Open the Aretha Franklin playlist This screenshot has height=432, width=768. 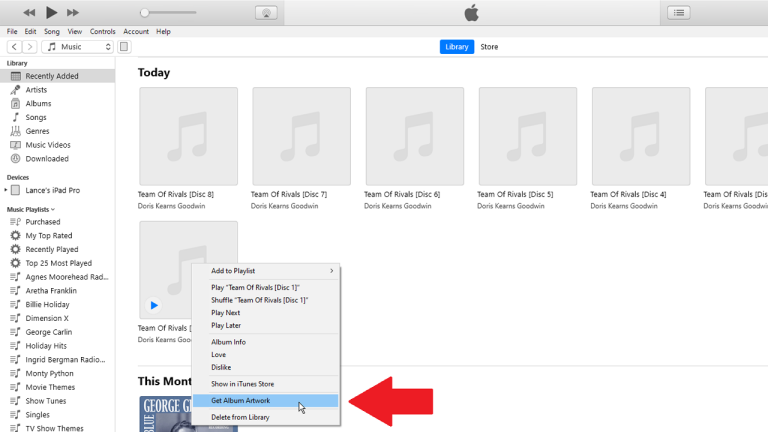tap(51, 290)
